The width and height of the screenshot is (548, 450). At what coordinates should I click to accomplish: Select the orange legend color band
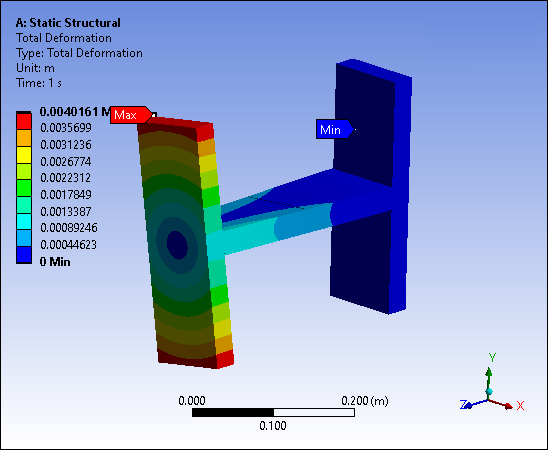point(24,138)
